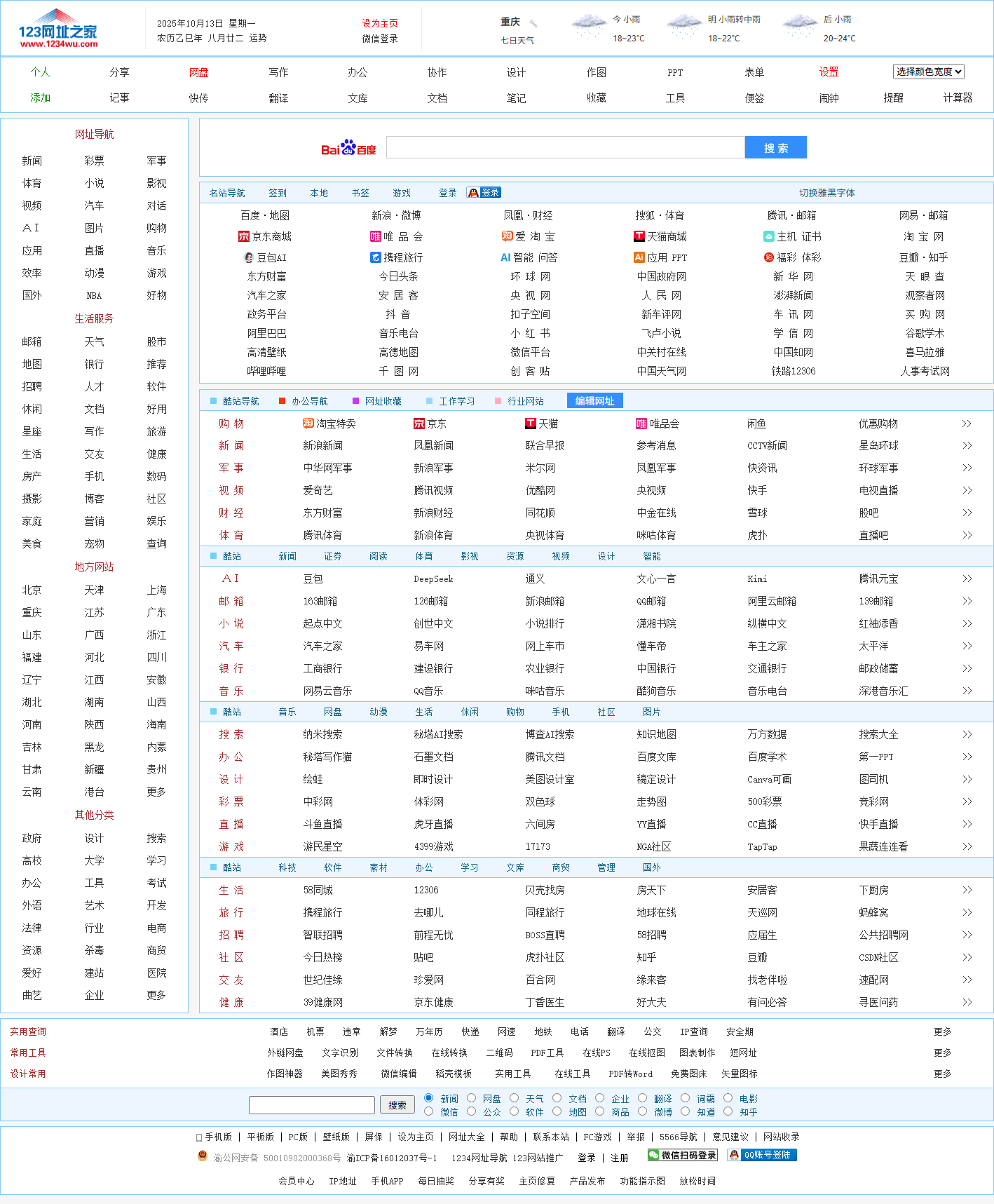Switch to the 行业网站 tab
The width and height of the screenshot is (994, 1204).
coord(525,401)
